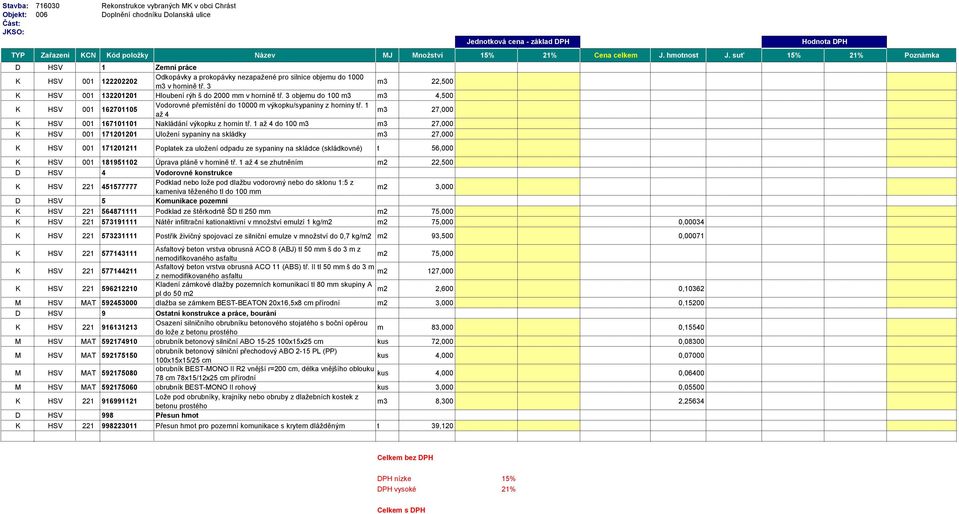Click quantity value 39,120

click(442, 425)
